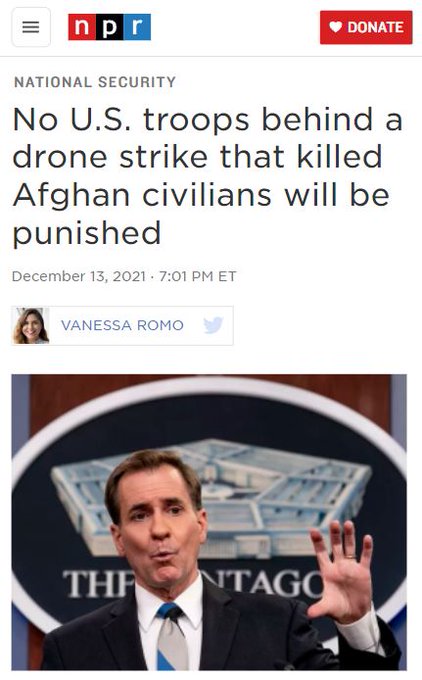Click the NPR logo
This screenshot has height=680, width=422.
pos(109,27)
